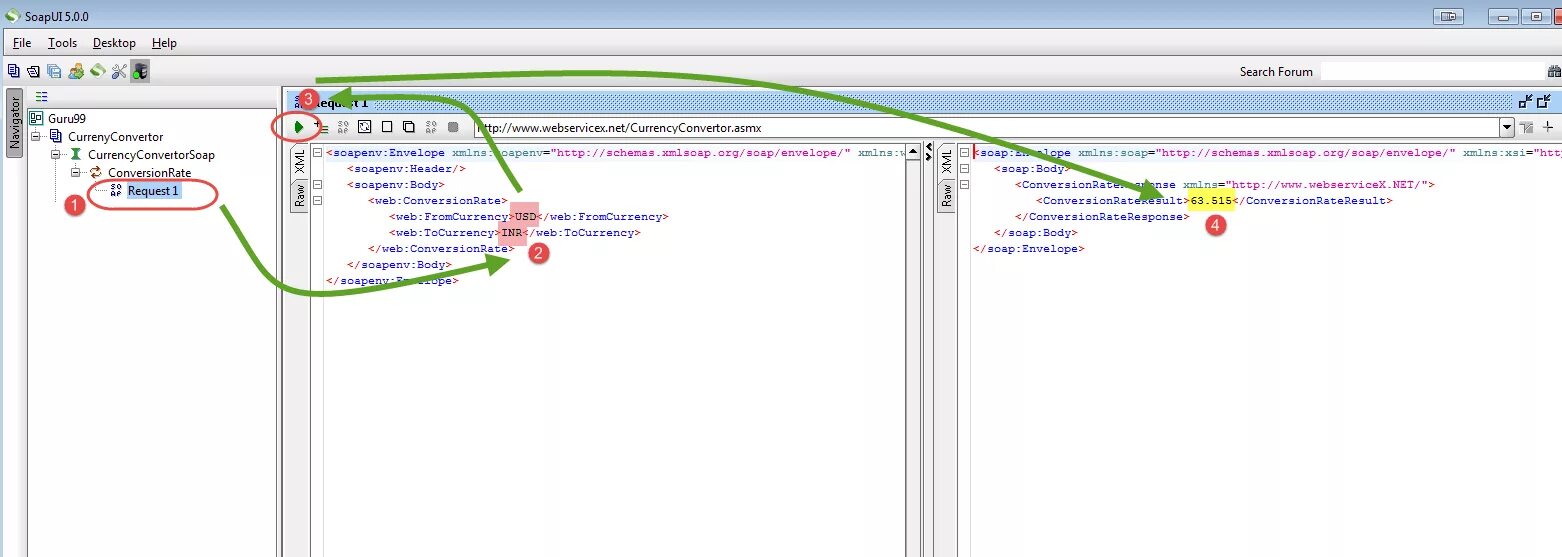Open the Desktop menu
Viewport: 1562px width, 557px height.
(114, 43)
